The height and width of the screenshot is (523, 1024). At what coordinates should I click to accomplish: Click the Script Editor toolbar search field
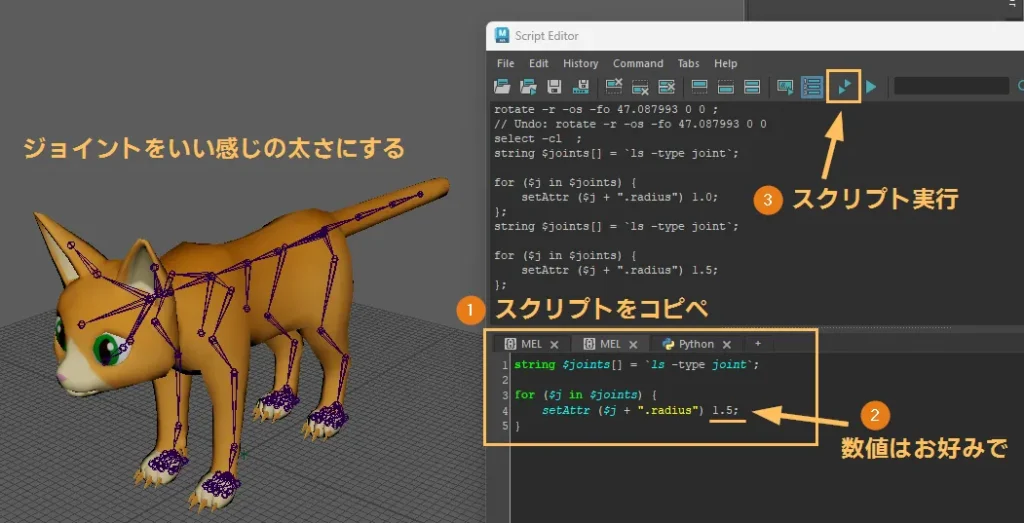pos(952,86)
